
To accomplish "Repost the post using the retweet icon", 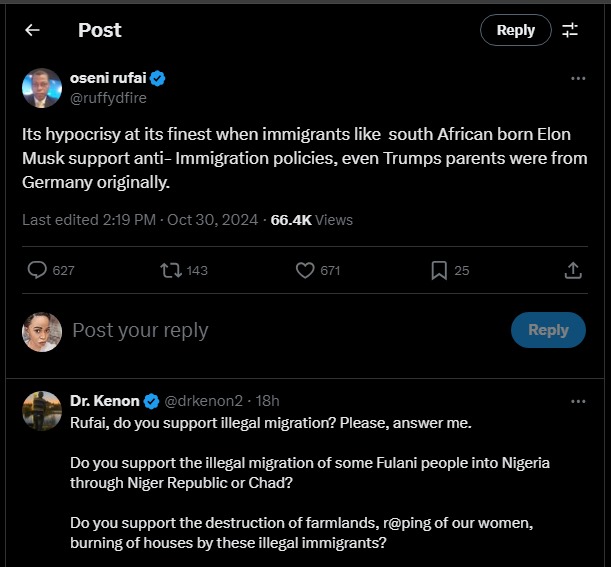I will point(171,270).
